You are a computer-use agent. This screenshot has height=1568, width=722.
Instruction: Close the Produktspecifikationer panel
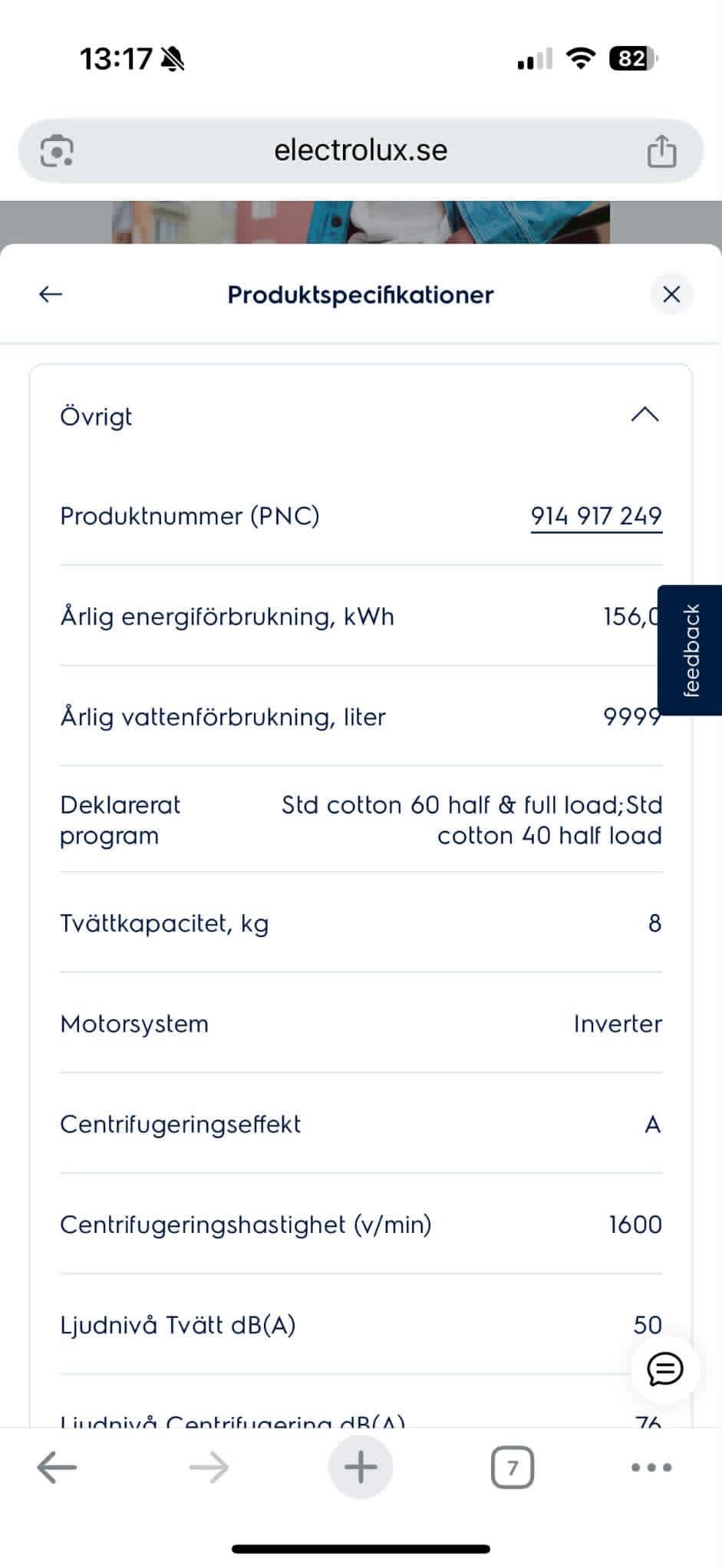[x=671, y=294]
